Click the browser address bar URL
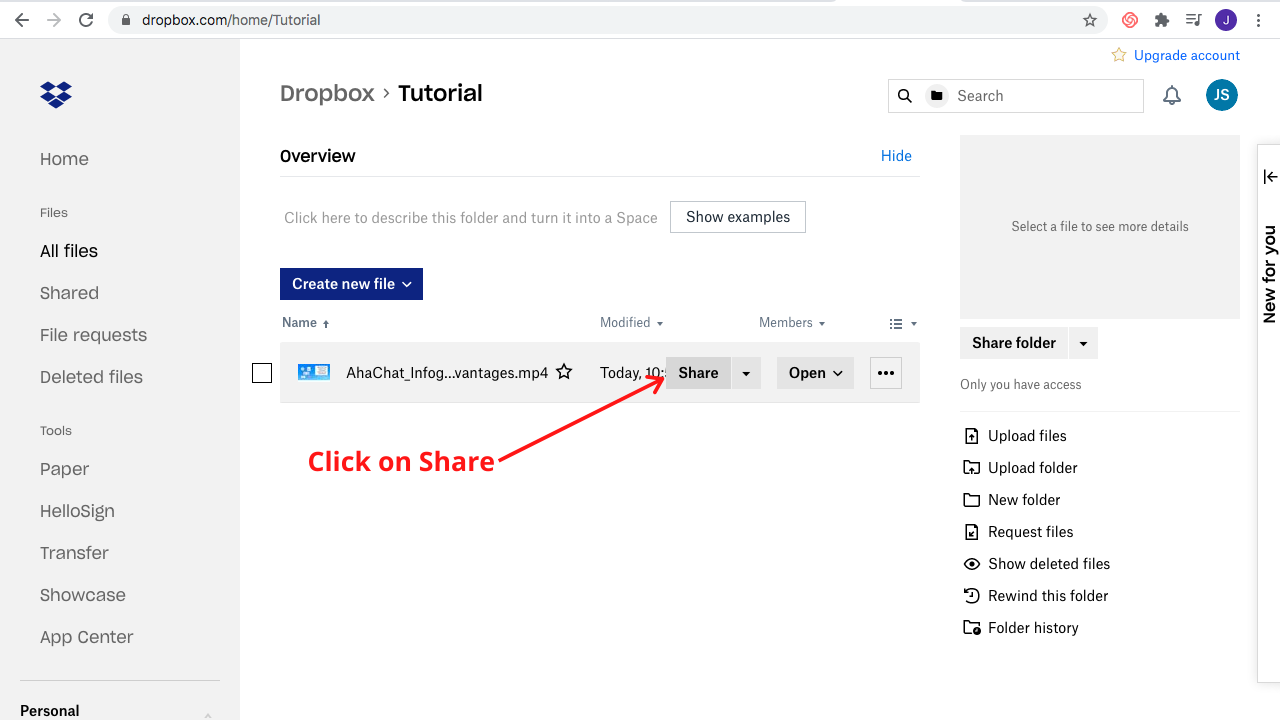Image resolution: width=1280 pixels, height=720 pixels. (231, 20)
